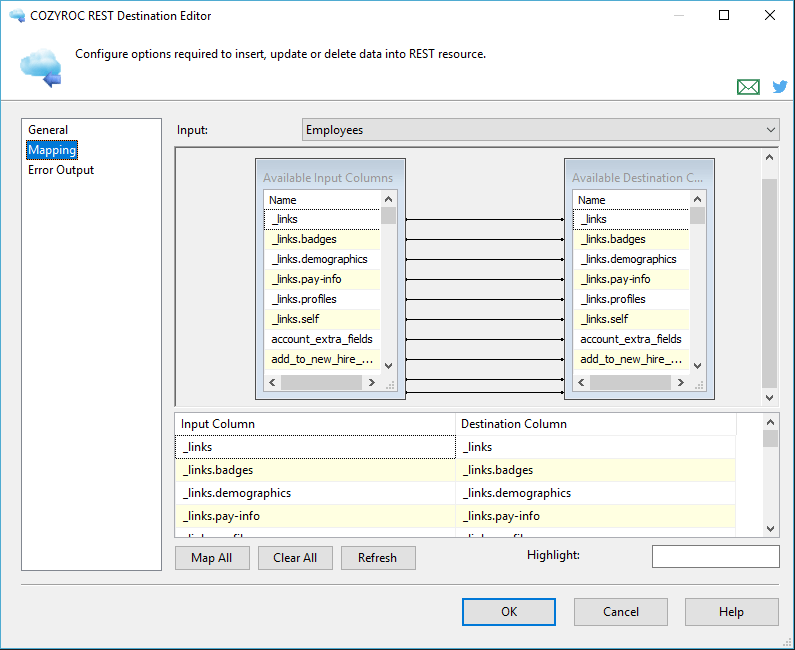
Task: Select add_to_new_hire_ in Available Destination Columns
Action: tap(631, 359)
